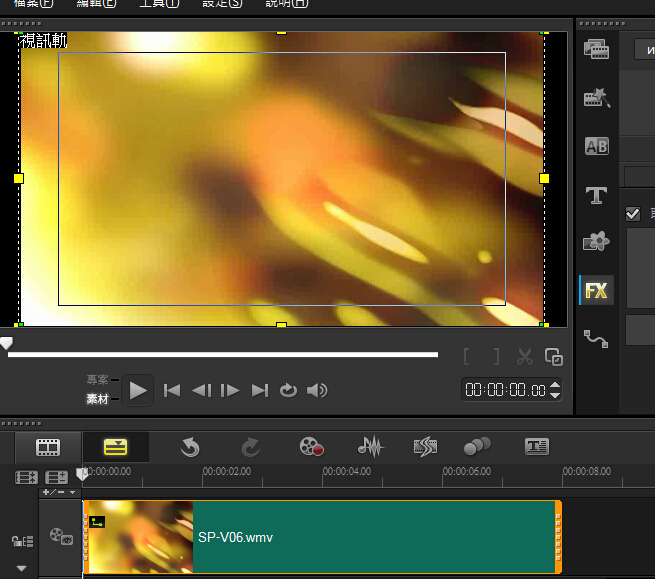Expand the track list arrow below ripple editing
The width and height of the screenshot is (655, 579).
coord(21,568)
